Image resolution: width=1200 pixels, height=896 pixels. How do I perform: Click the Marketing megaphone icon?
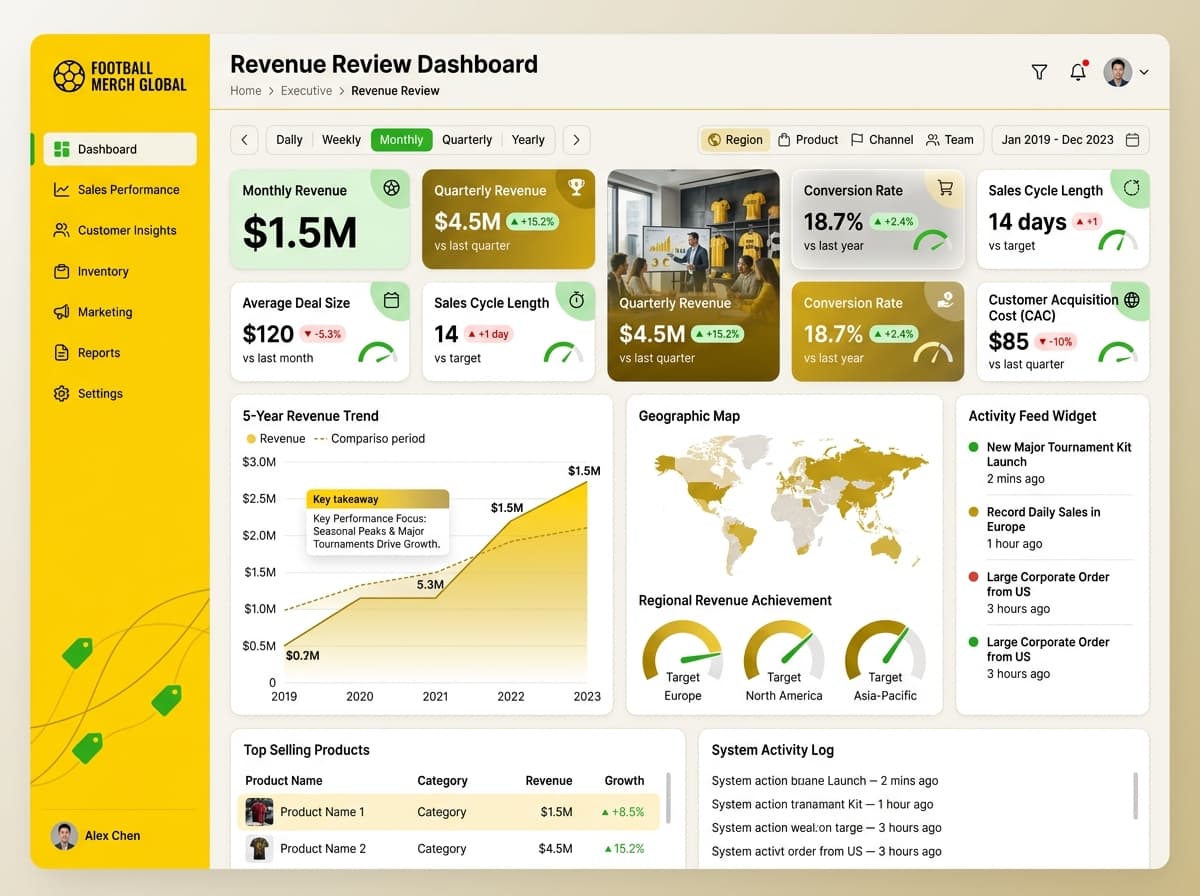pyautogui.click(x=61, y=312)
